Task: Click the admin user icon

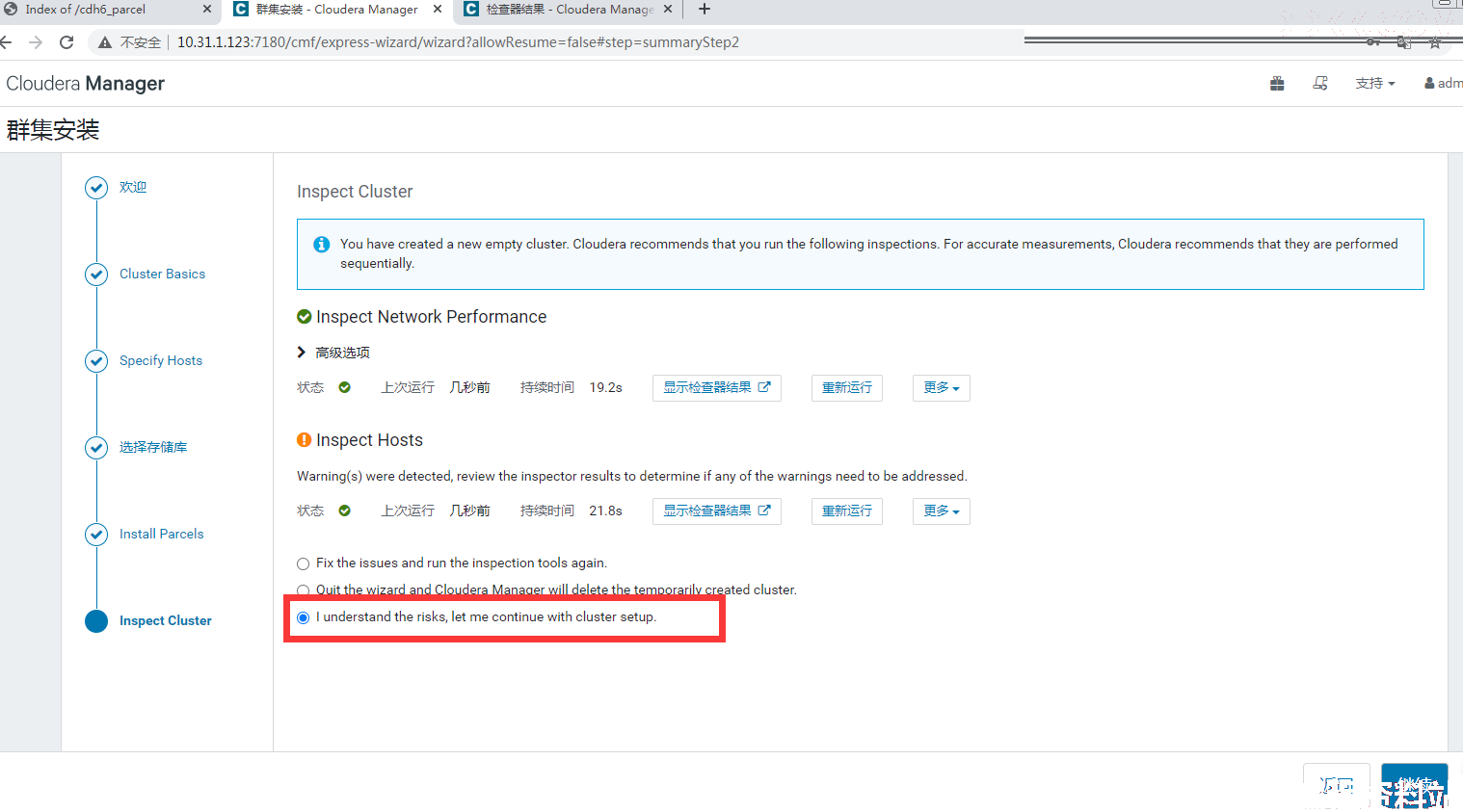Action: (1429, 84)
